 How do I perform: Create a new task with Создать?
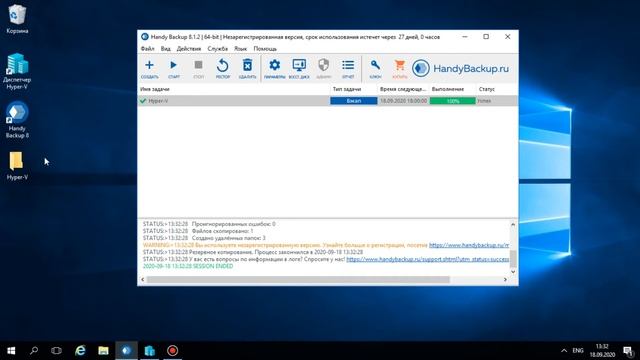[149, 69]
